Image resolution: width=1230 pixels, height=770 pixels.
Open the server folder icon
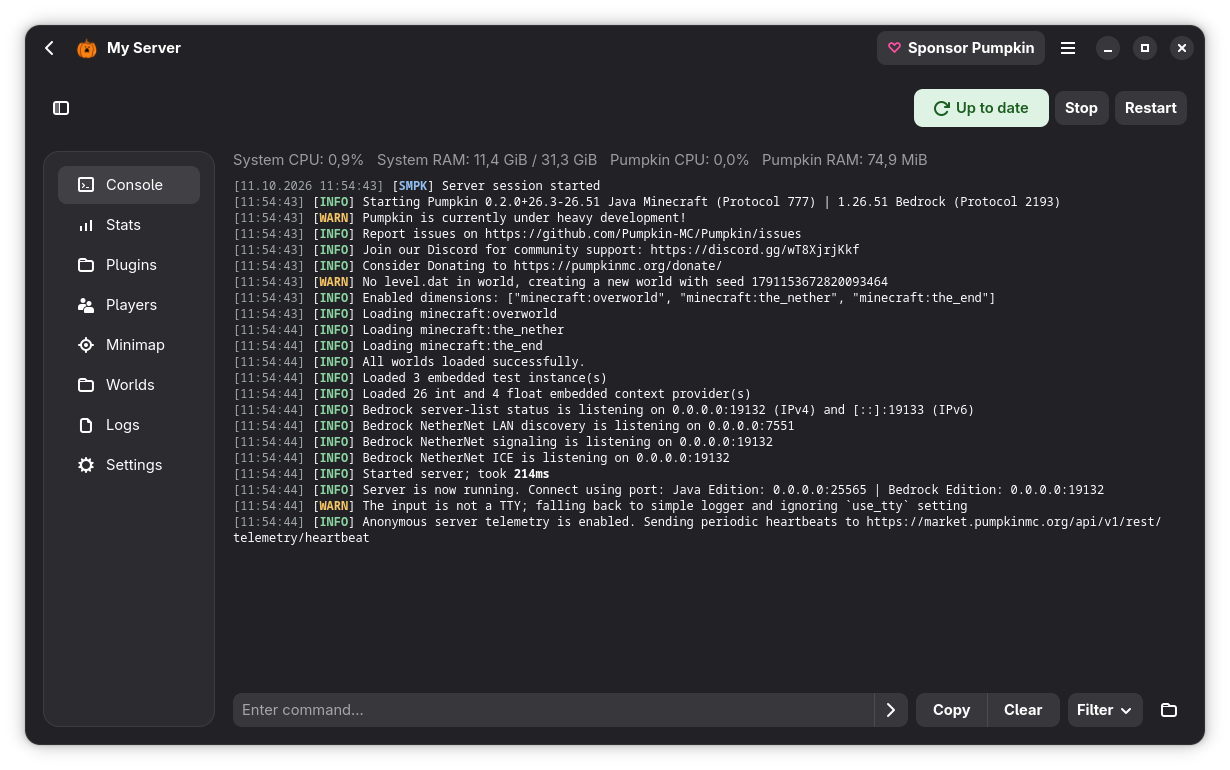pyautogui.click(x=1169, y=710)
